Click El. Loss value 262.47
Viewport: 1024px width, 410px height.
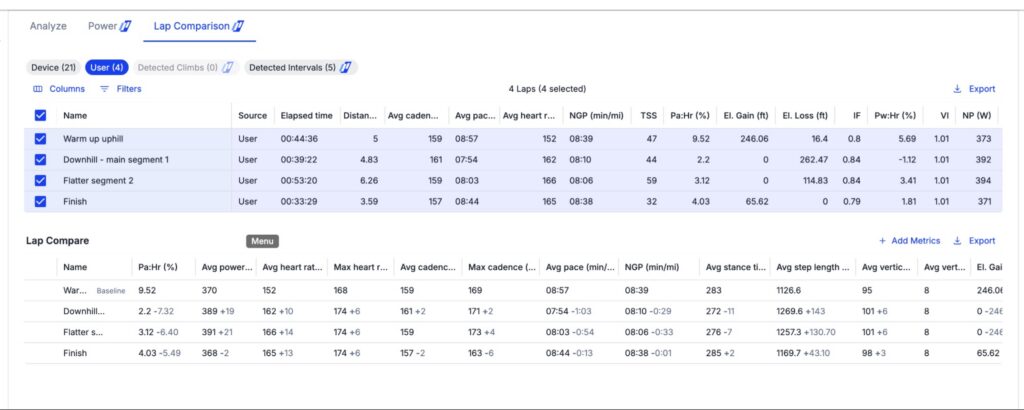pyautogui.click(x=814, y=159)
